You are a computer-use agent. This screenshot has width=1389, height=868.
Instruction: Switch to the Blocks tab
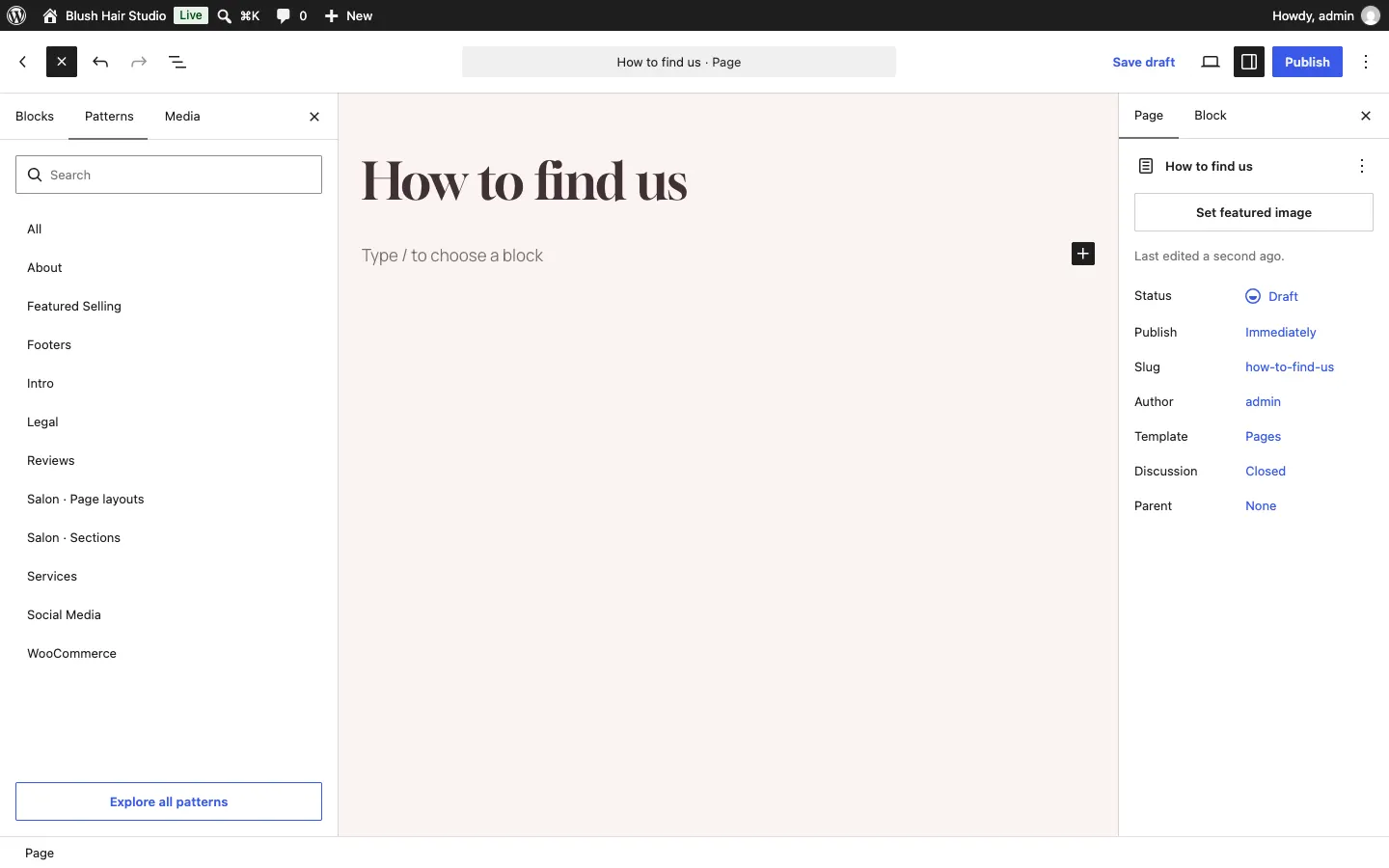pyautogui.click(x=35, y=117)
